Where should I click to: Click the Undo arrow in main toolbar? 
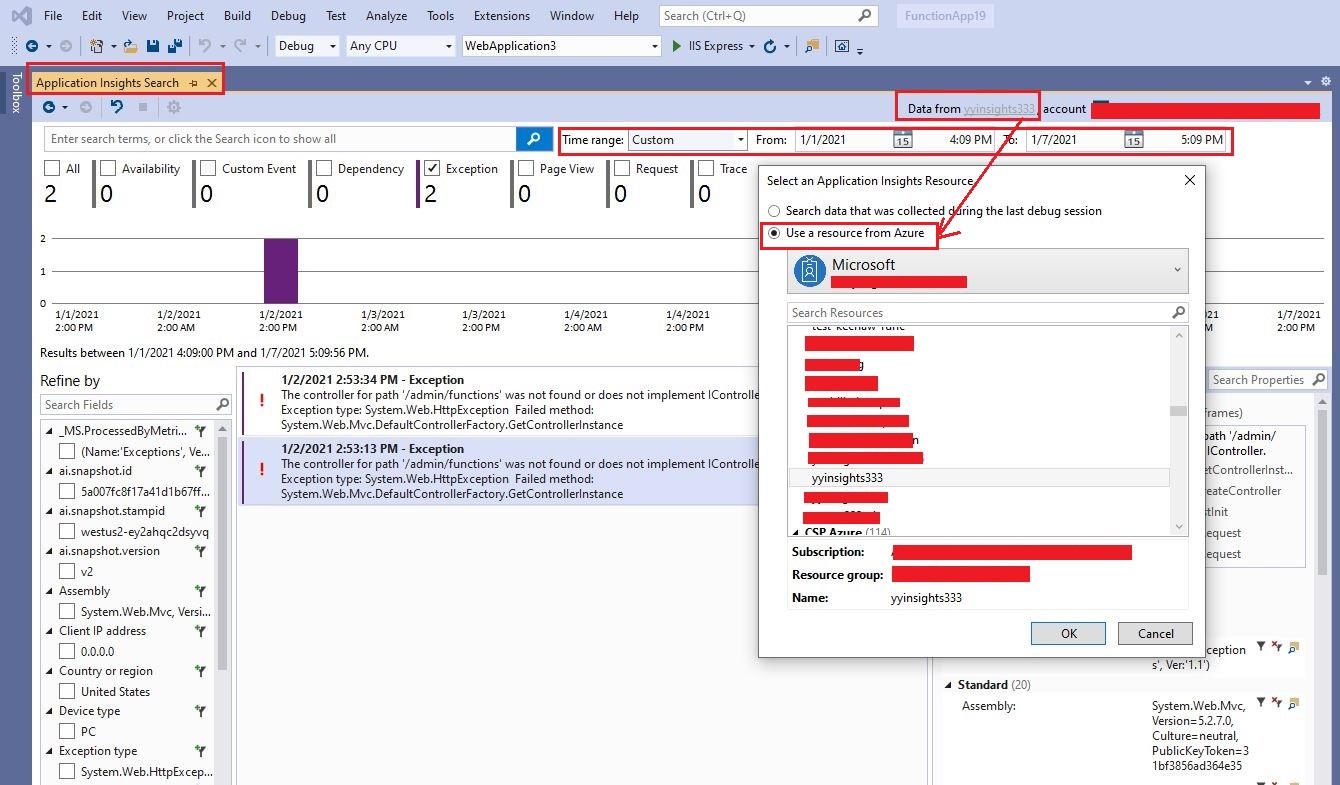[204, 46]
